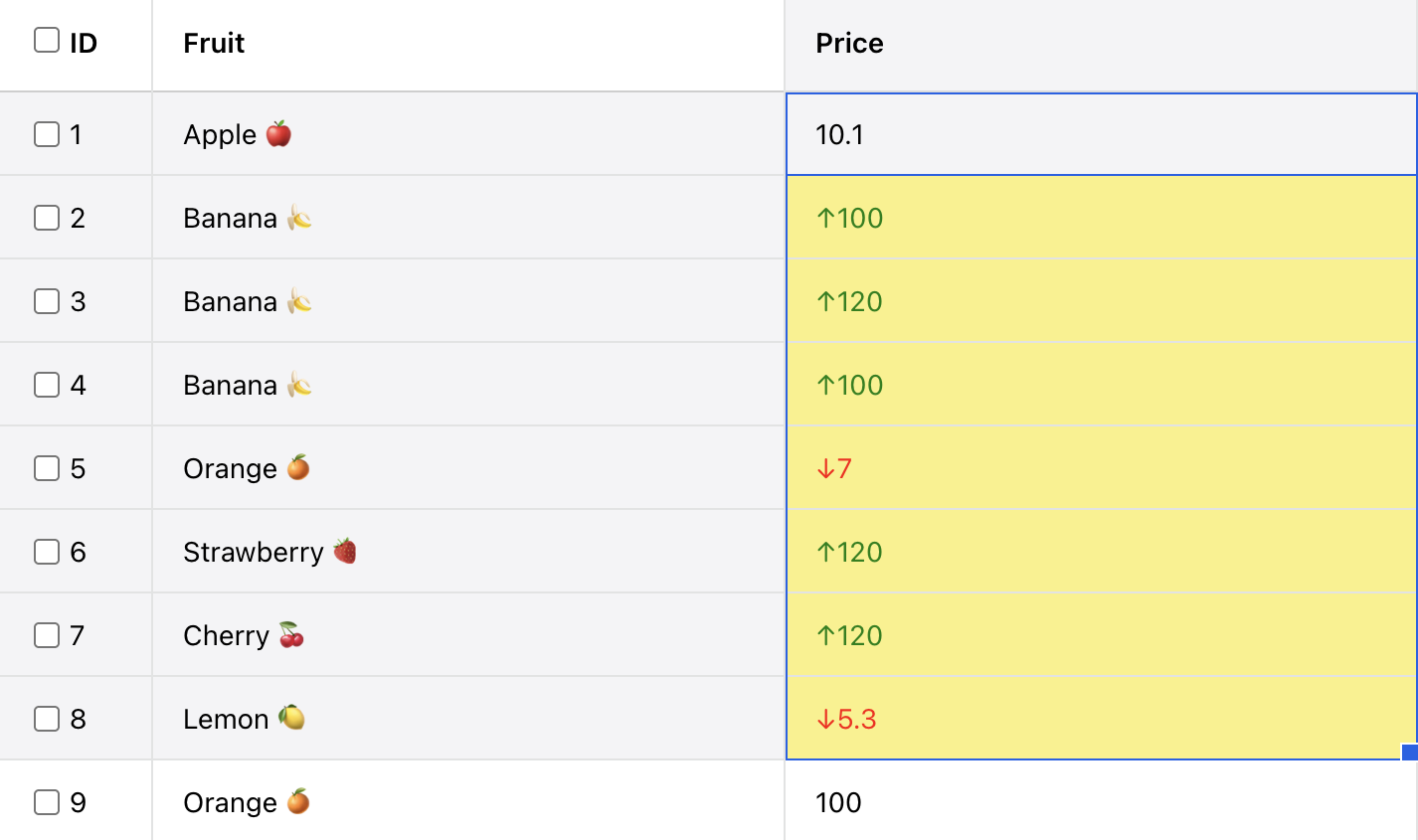Enable the checkbox in row 5
This screenshot has width=1418, height=840.
pyautogui.click(x=47, y=468)
